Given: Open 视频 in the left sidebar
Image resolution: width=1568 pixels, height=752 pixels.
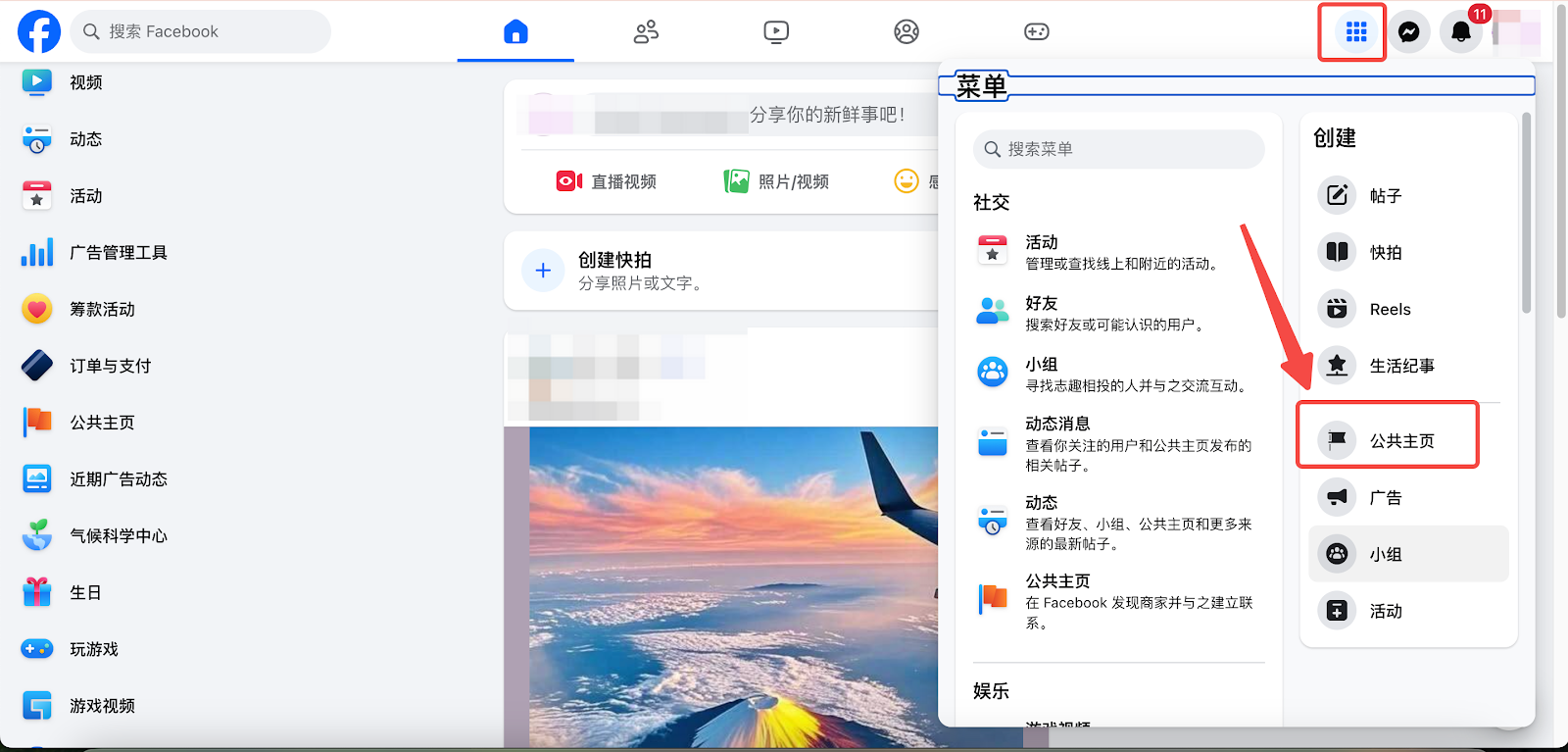Looking at the screenshot, I should click(86, 82).
